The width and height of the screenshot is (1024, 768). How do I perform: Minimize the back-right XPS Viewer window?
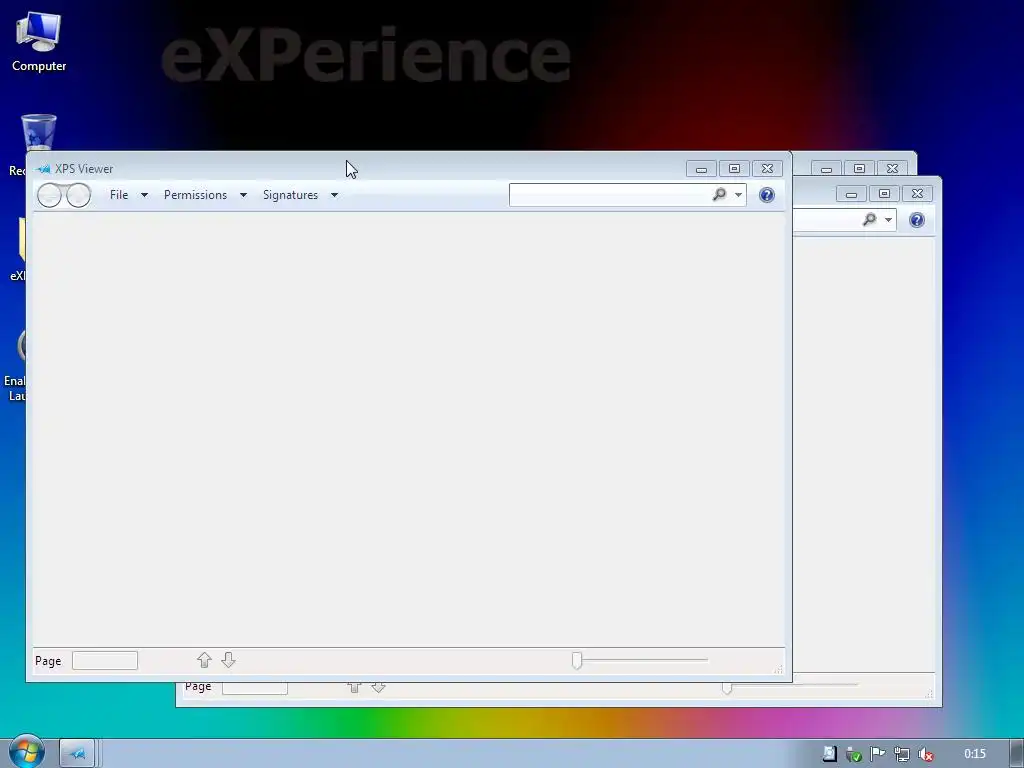(x=851, y=194)
